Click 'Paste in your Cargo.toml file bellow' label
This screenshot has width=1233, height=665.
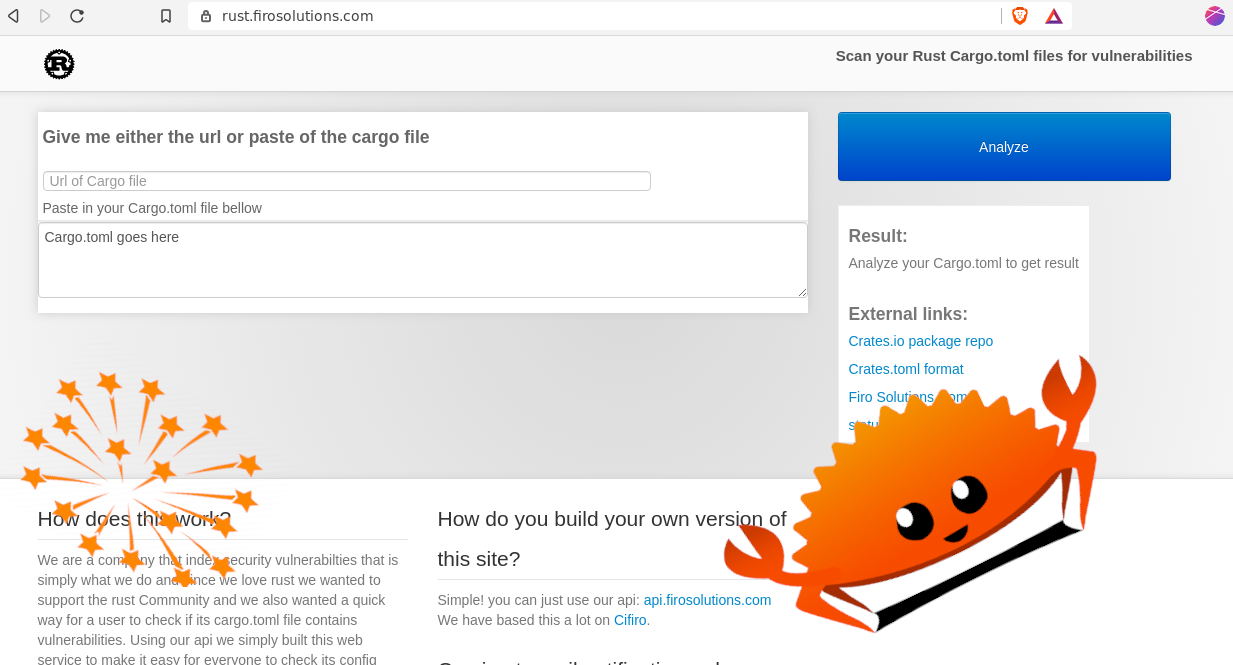click(x=152, y=208)
